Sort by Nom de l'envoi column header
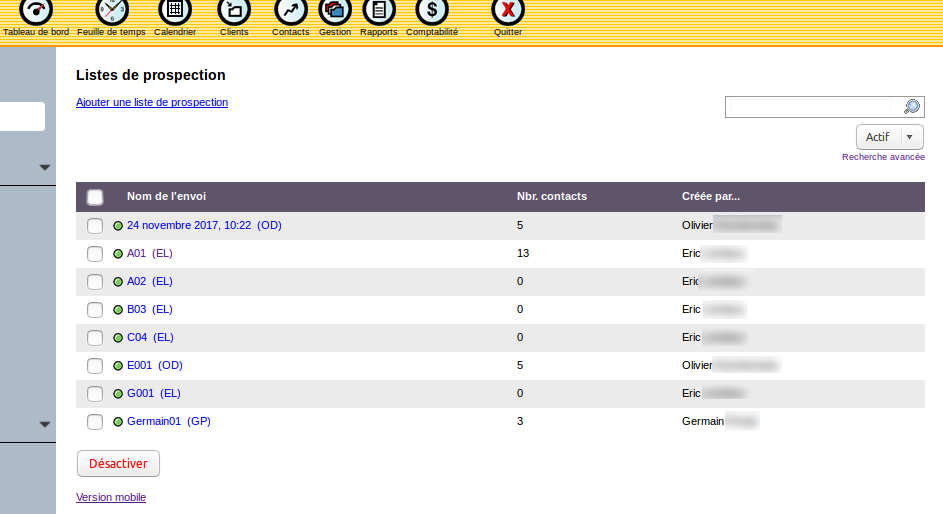Image resolution: width=943 pixels, height=514 pixels. [166, 196]
